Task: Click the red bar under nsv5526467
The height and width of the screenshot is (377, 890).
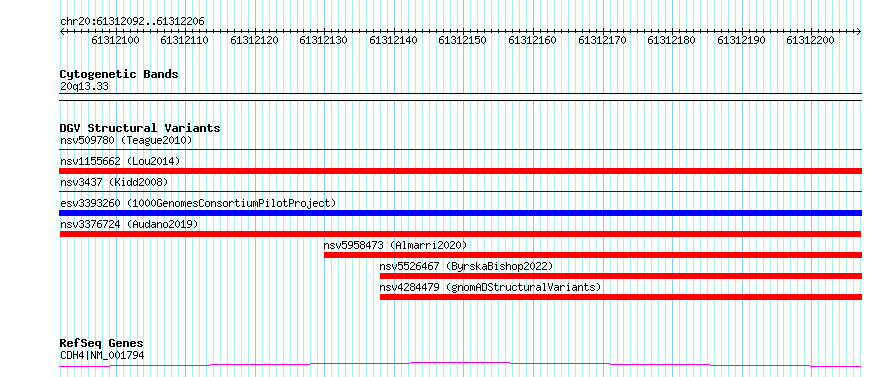Action: tap(621, 276)
